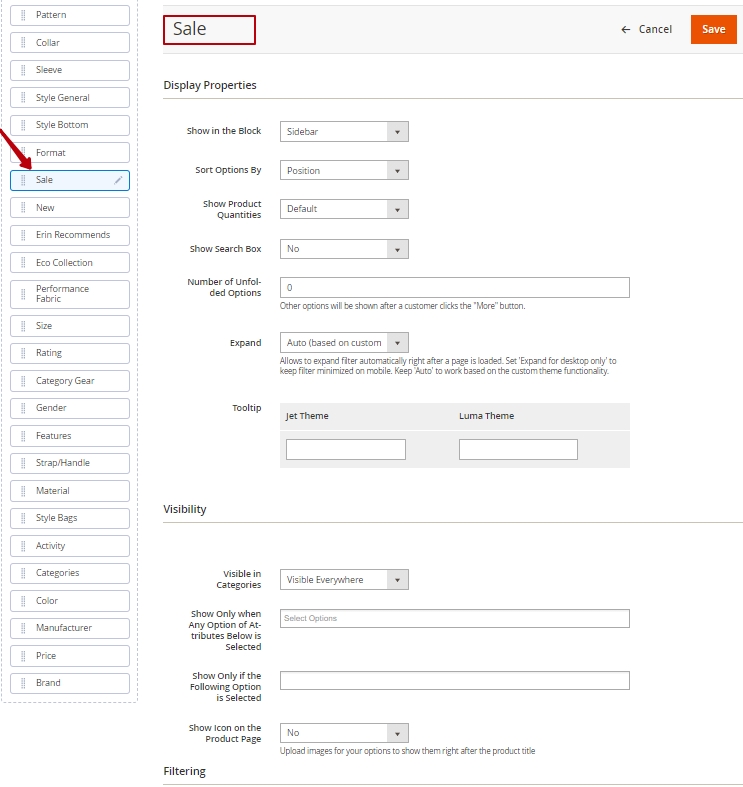Click the drag handle icon next to Color
Image resolution: width=743 pixels, height=787 pixels.
24,601
